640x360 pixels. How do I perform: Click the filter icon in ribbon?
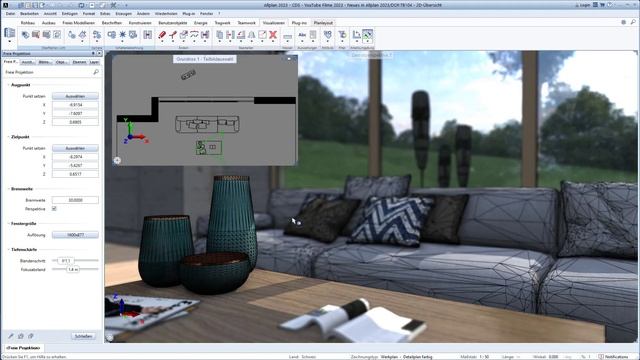coord(342,35)
